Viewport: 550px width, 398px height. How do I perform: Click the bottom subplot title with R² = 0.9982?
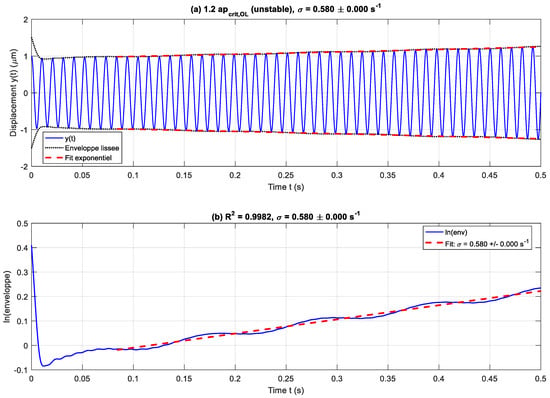pyautogui.click(x=286, y=216)
